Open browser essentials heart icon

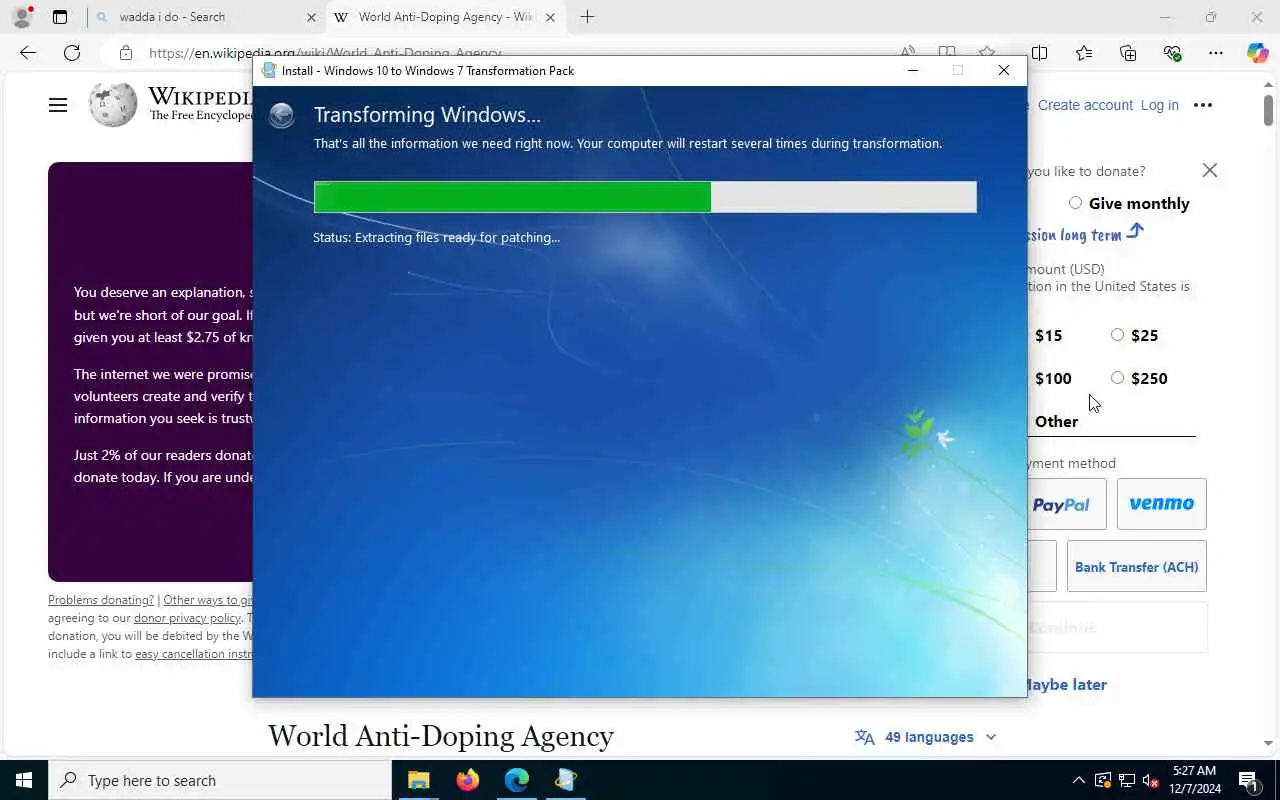(x=1172, y=53)
